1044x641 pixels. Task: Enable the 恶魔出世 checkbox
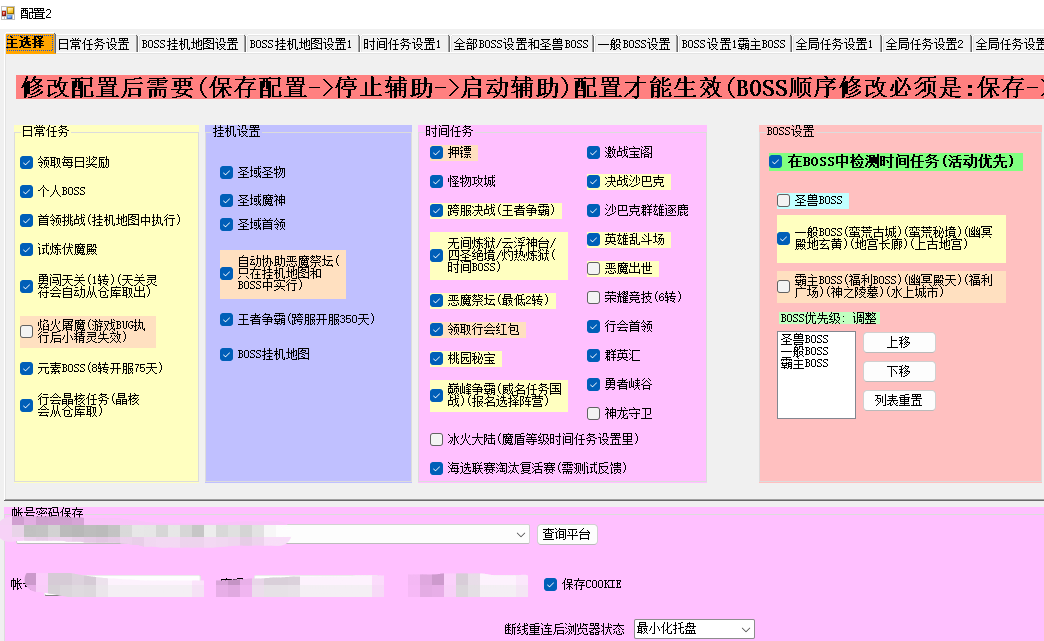coord(593,268)
